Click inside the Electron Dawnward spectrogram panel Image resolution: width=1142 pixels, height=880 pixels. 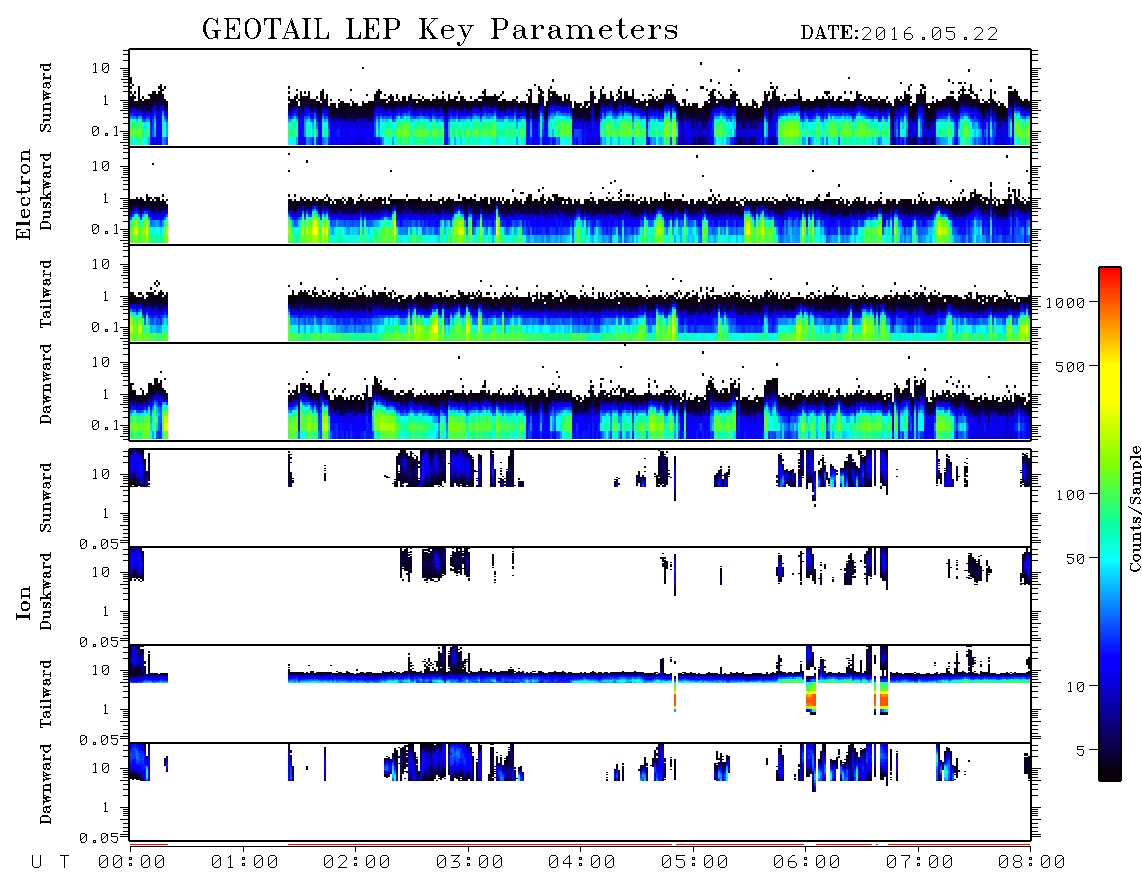click(x=580, y=391)
